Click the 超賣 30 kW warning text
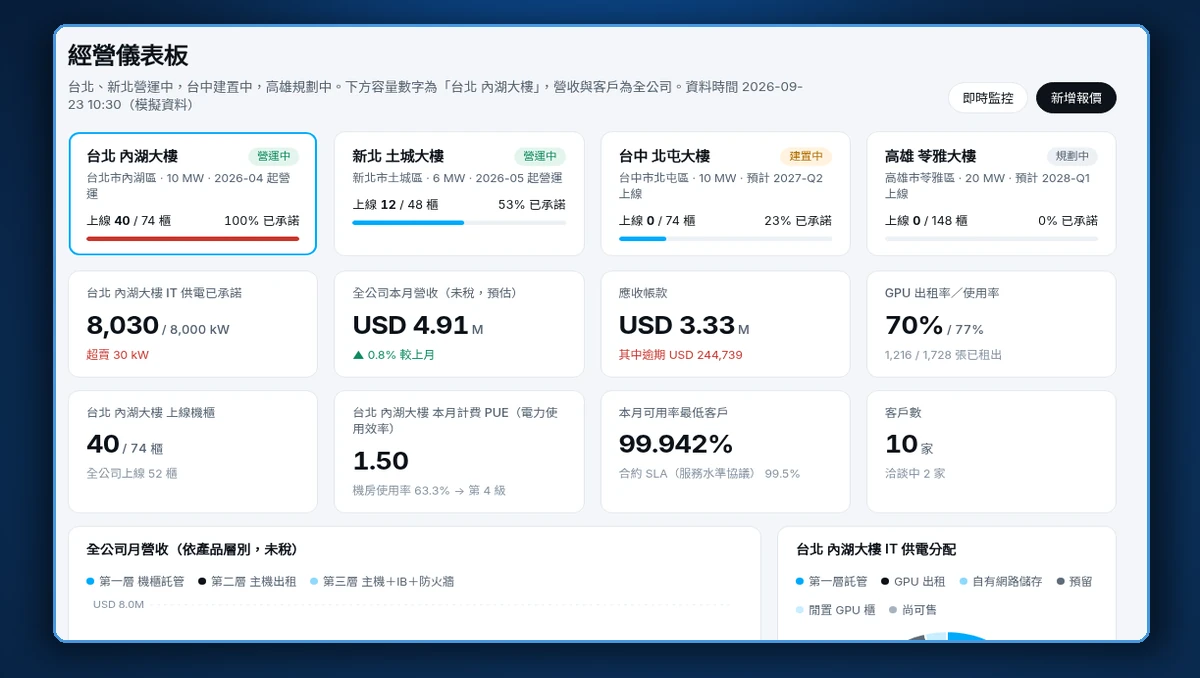This screenshot has height=678, width=1200. [118, 355]
